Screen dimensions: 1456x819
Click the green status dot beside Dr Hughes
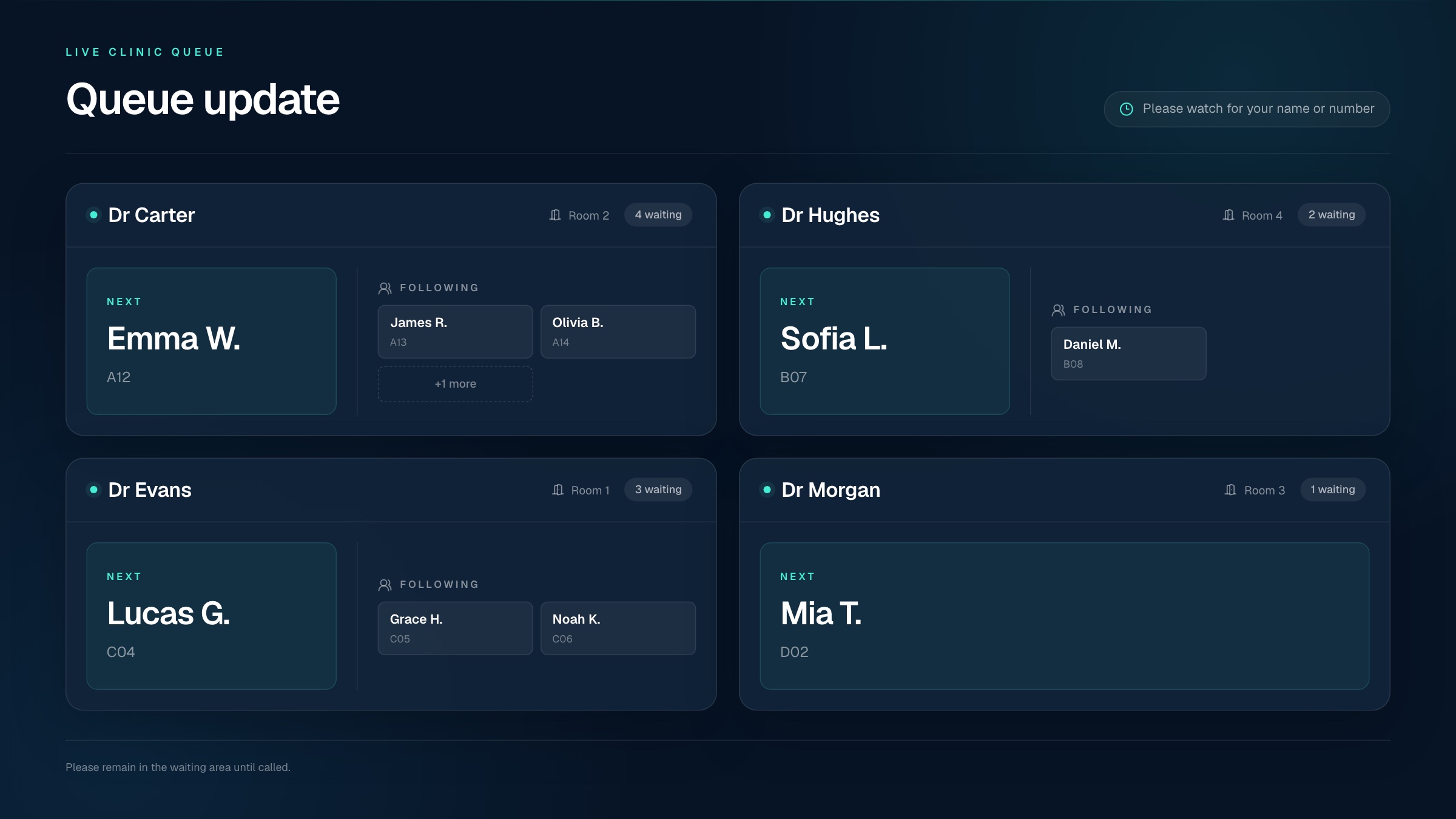767,215
